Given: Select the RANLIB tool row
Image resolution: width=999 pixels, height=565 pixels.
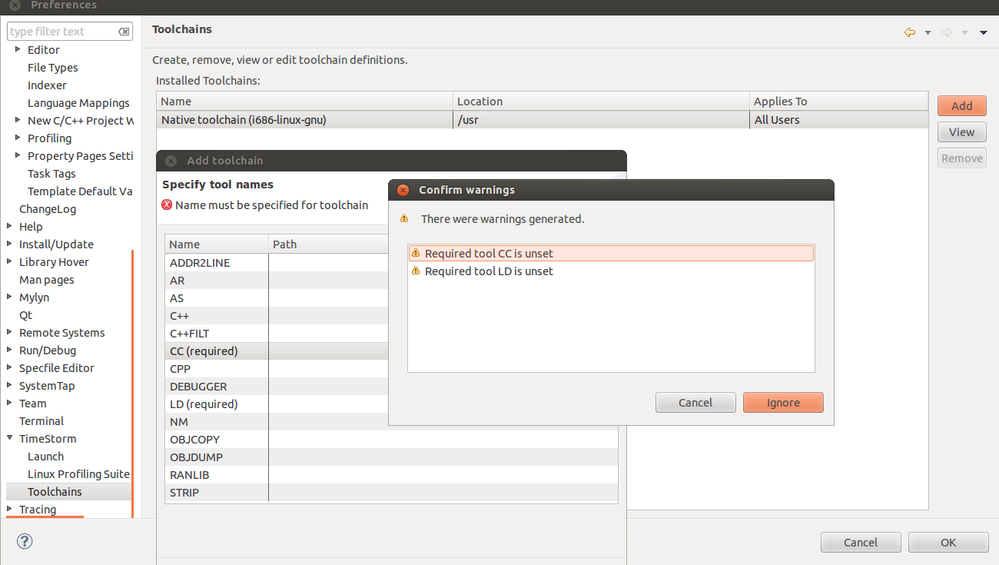Looking at the screenshot, I should point(391,475).
